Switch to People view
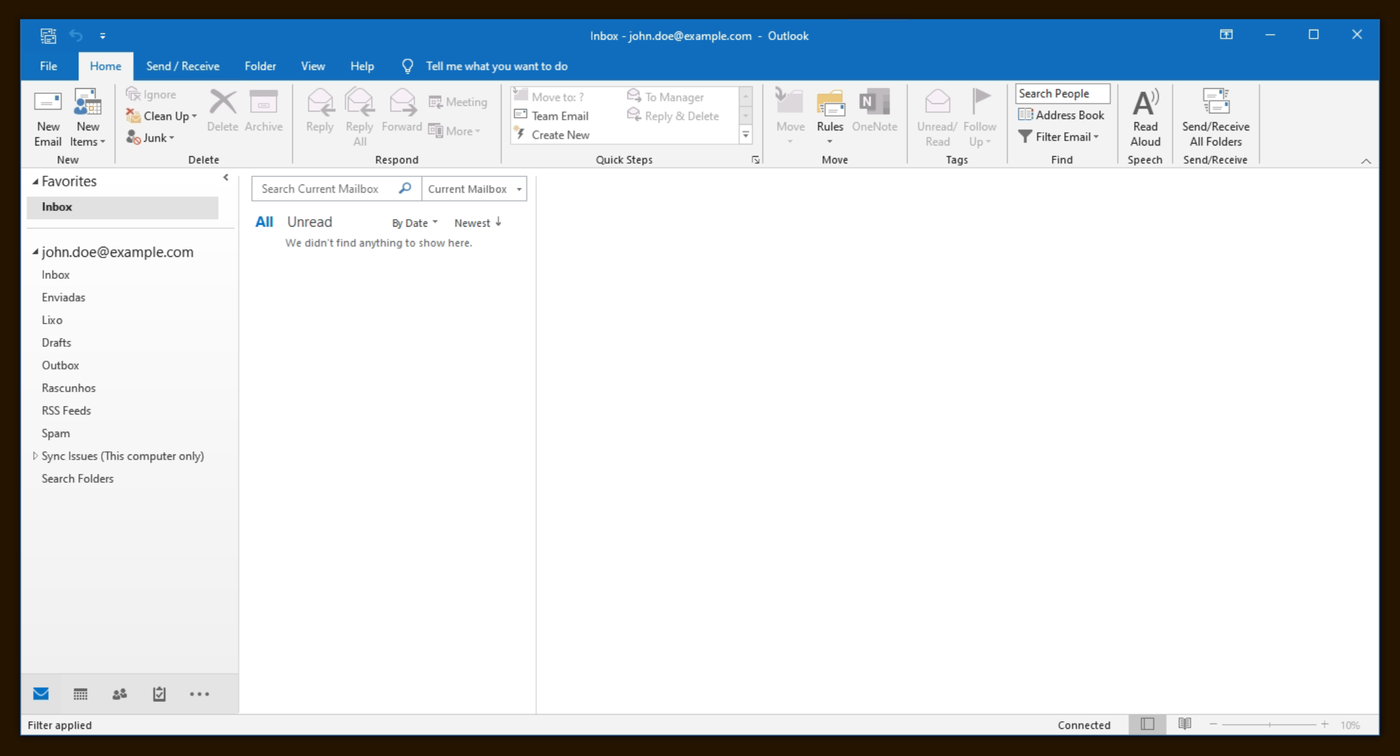1400x756 pixels. click(x=120, y=694)
